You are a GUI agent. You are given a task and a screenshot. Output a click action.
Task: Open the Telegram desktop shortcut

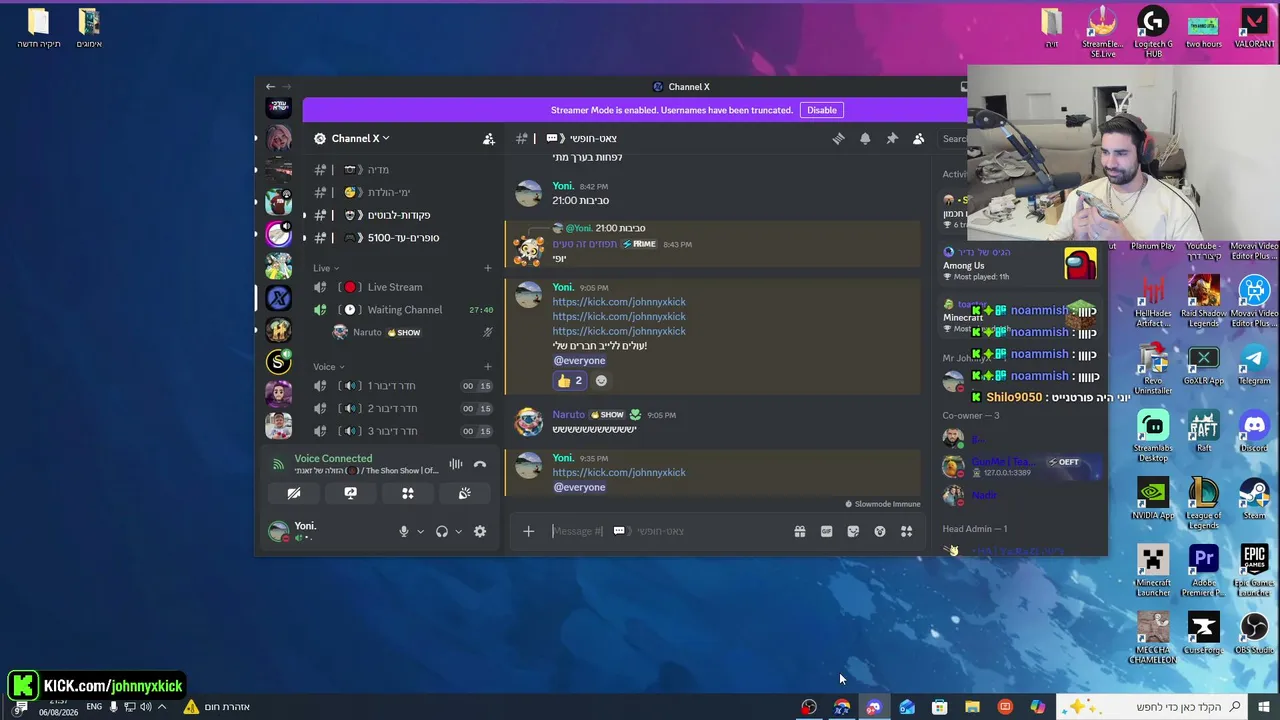pos(1254,363)
